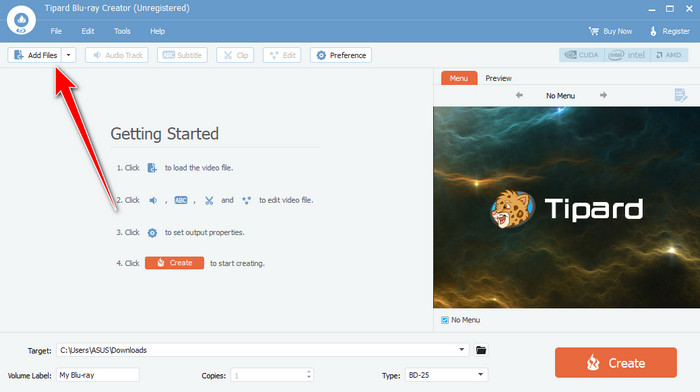This screenshot has height=392, width=700.
Task: Toggle the No Menu checkbox
Action: point(445,320)
